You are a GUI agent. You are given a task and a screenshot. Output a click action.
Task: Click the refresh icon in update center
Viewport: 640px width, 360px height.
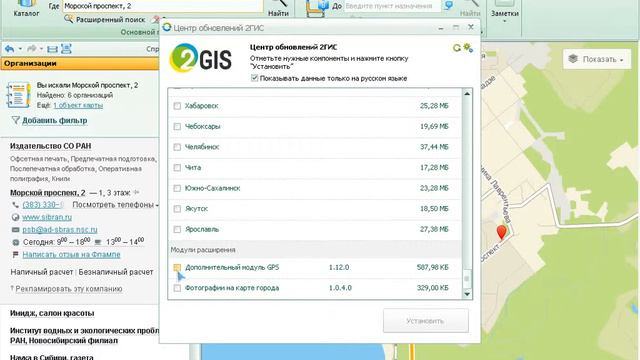click(x=457, y=48)
